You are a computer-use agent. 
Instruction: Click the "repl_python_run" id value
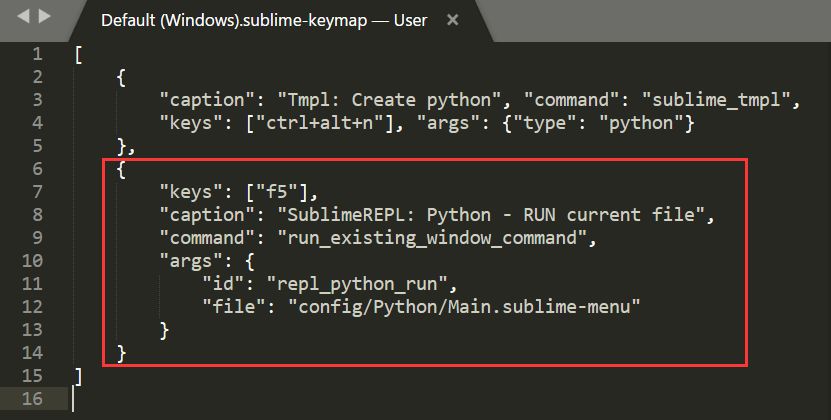coord(358,284)
